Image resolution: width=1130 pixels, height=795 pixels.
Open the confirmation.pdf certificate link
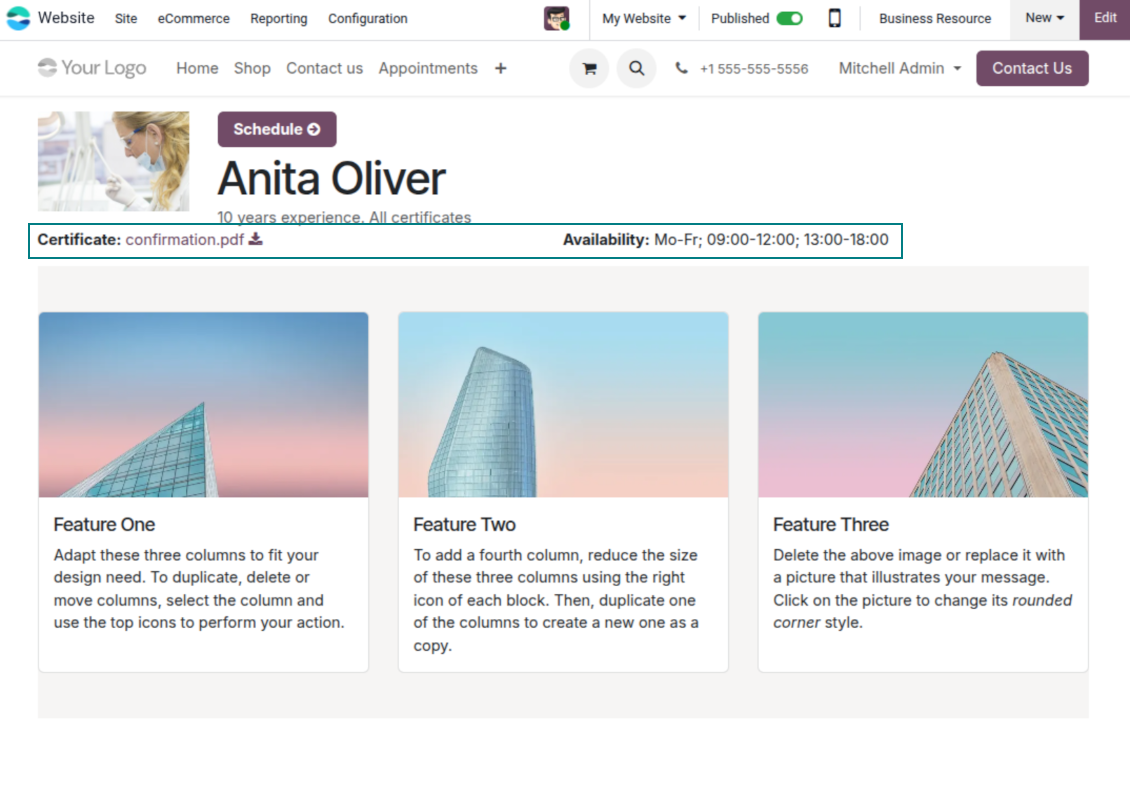click(184, 239)
